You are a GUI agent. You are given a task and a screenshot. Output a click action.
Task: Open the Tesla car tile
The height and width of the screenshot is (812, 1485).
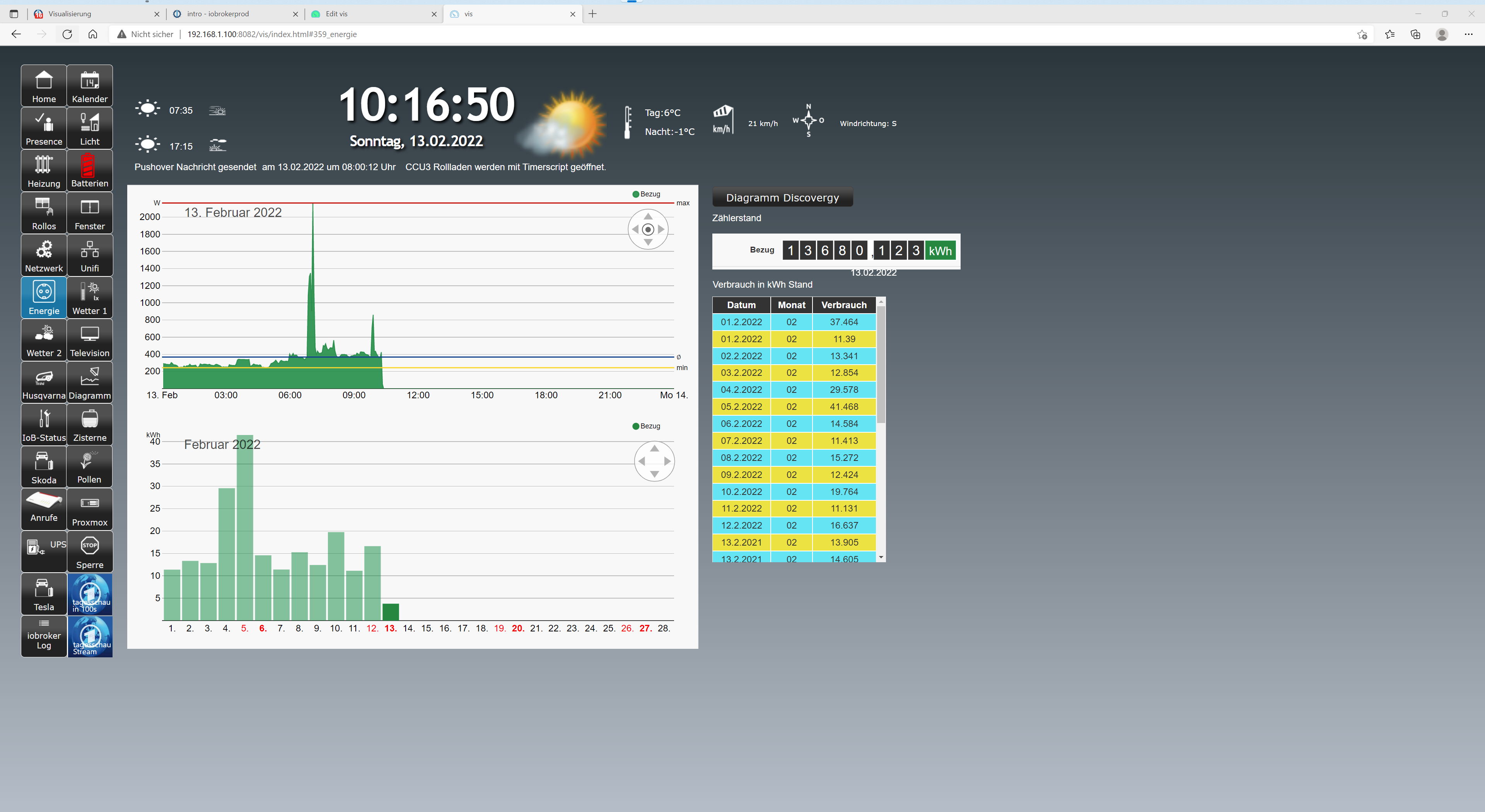point(44,594)
